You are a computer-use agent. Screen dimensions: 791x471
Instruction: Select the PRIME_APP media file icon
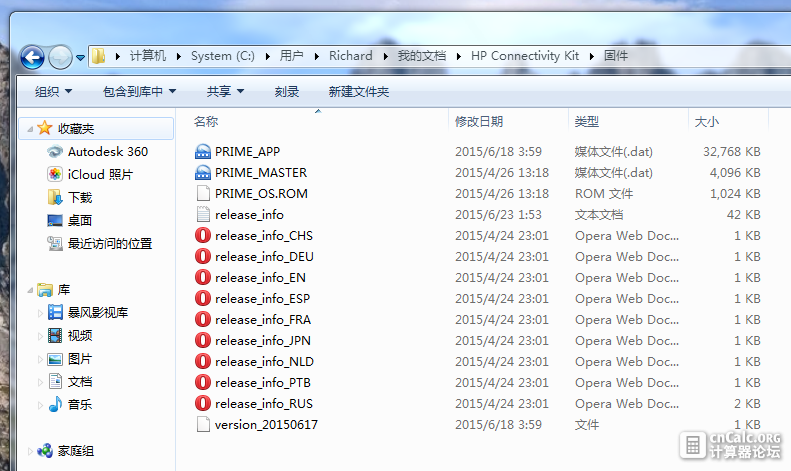pos(203,151)
